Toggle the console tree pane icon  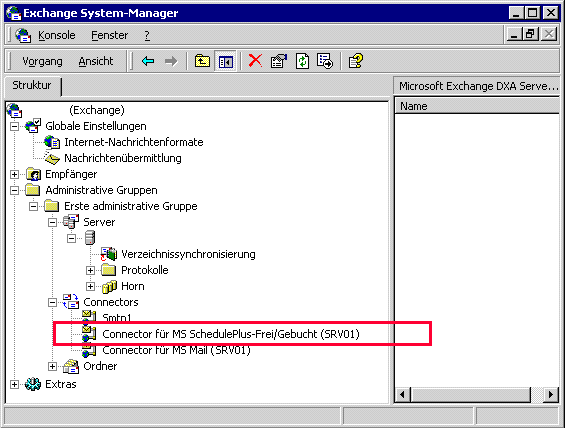click(226, 62)
